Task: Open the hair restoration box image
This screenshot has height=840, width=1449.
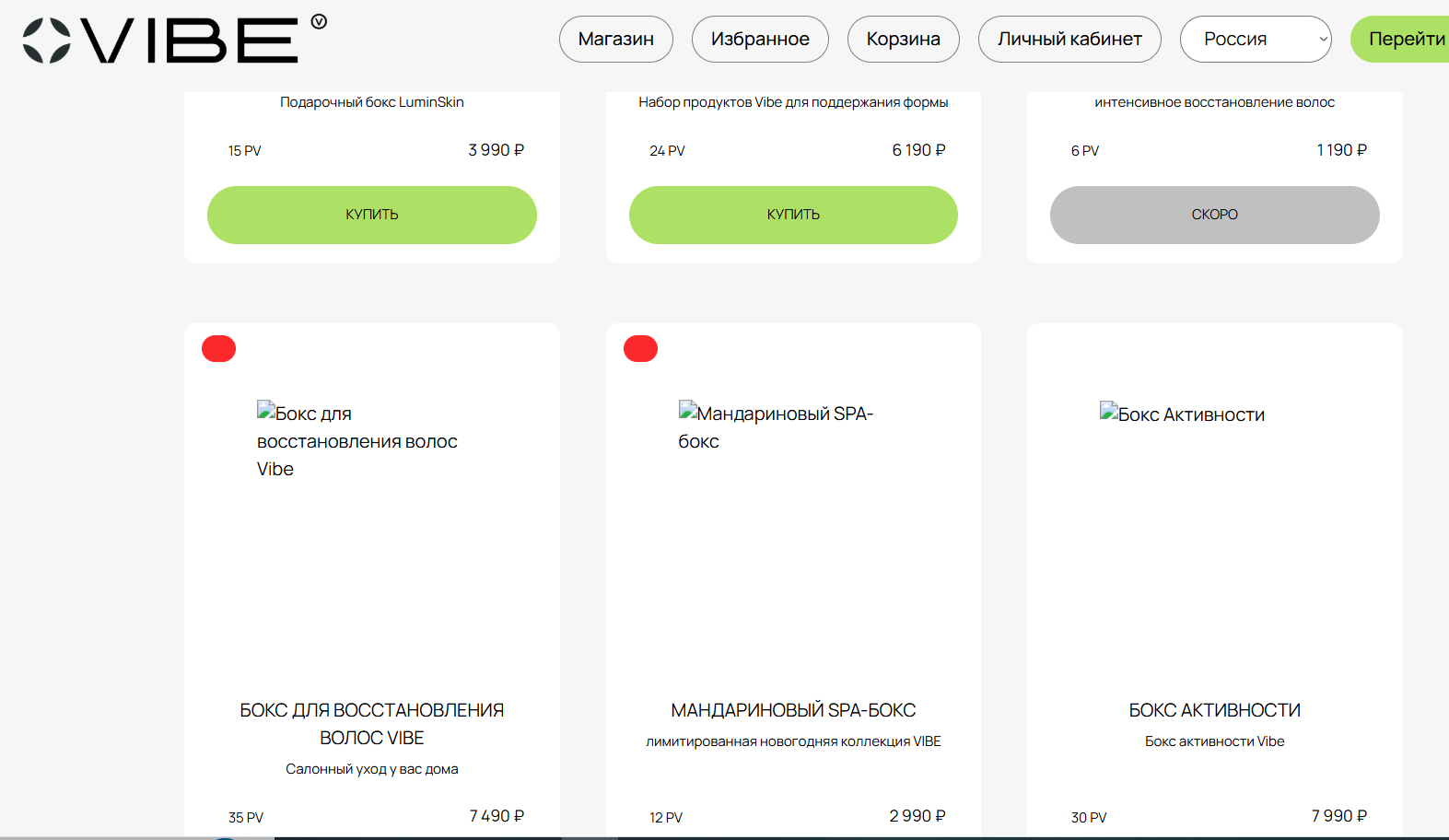Action: pyautogui.click(x=357, y=440)
